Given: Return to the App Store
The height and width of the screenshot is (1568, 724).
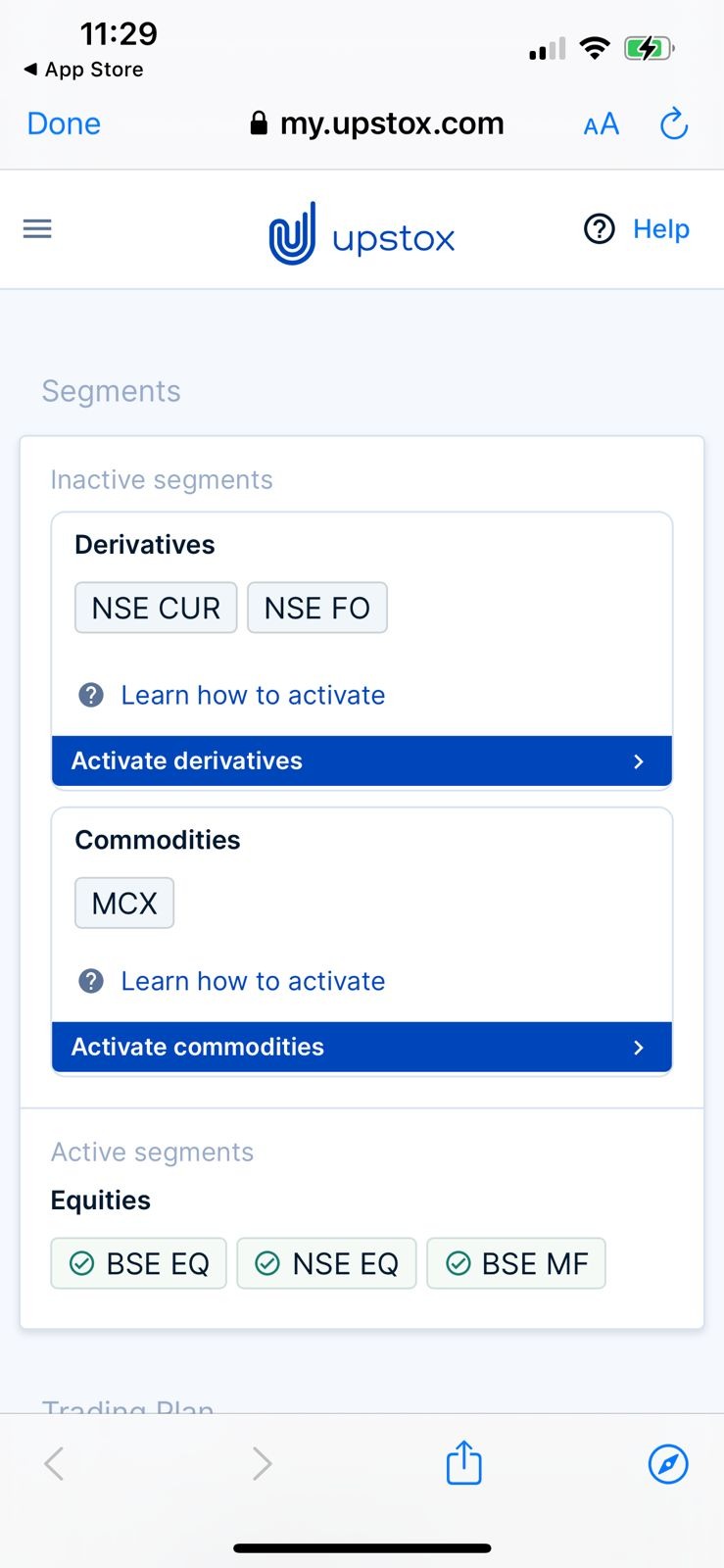Looking at the screenshot, I should click(82, 70).
